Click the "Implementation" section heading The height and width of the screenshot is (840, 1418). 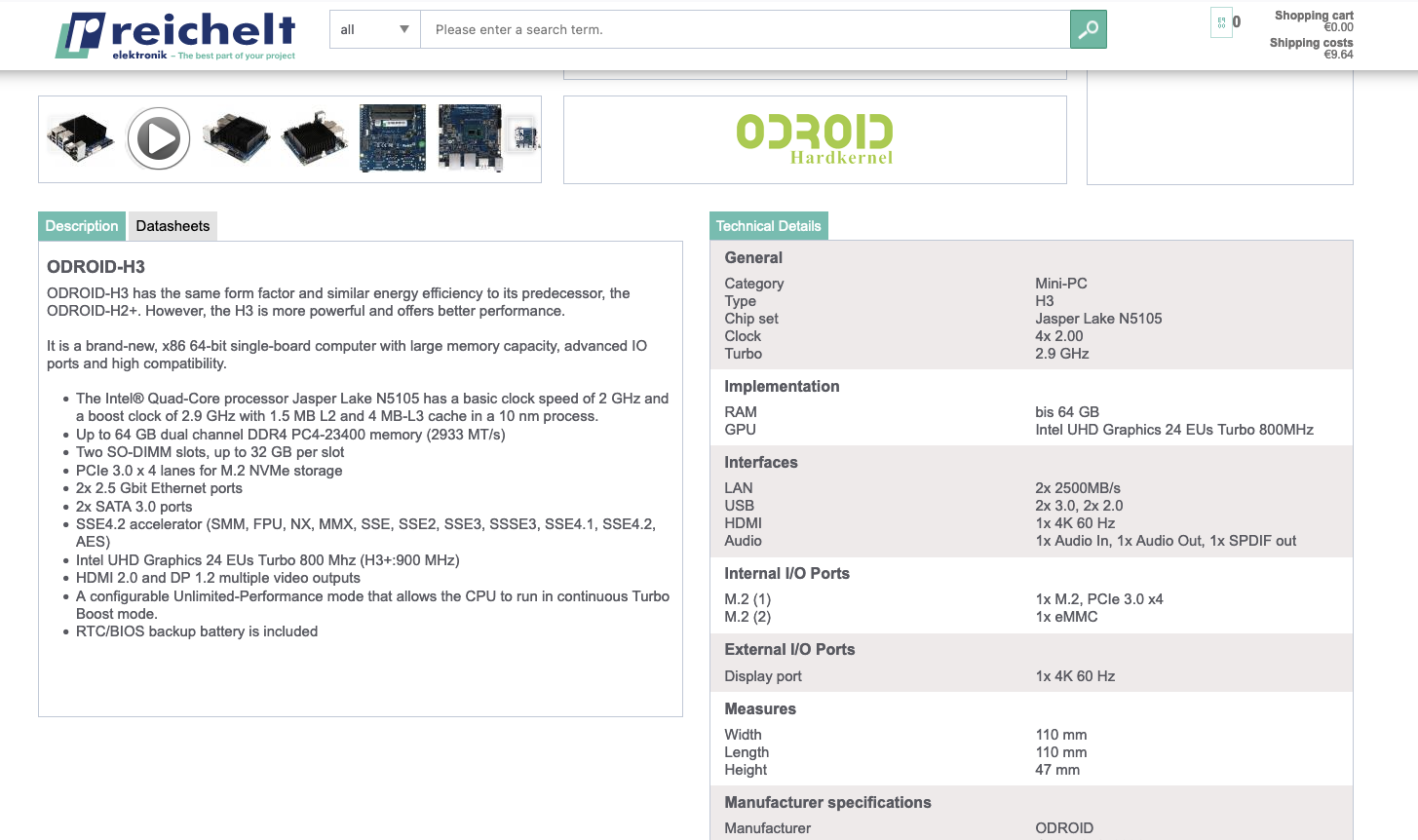click(x=782, y=387)
